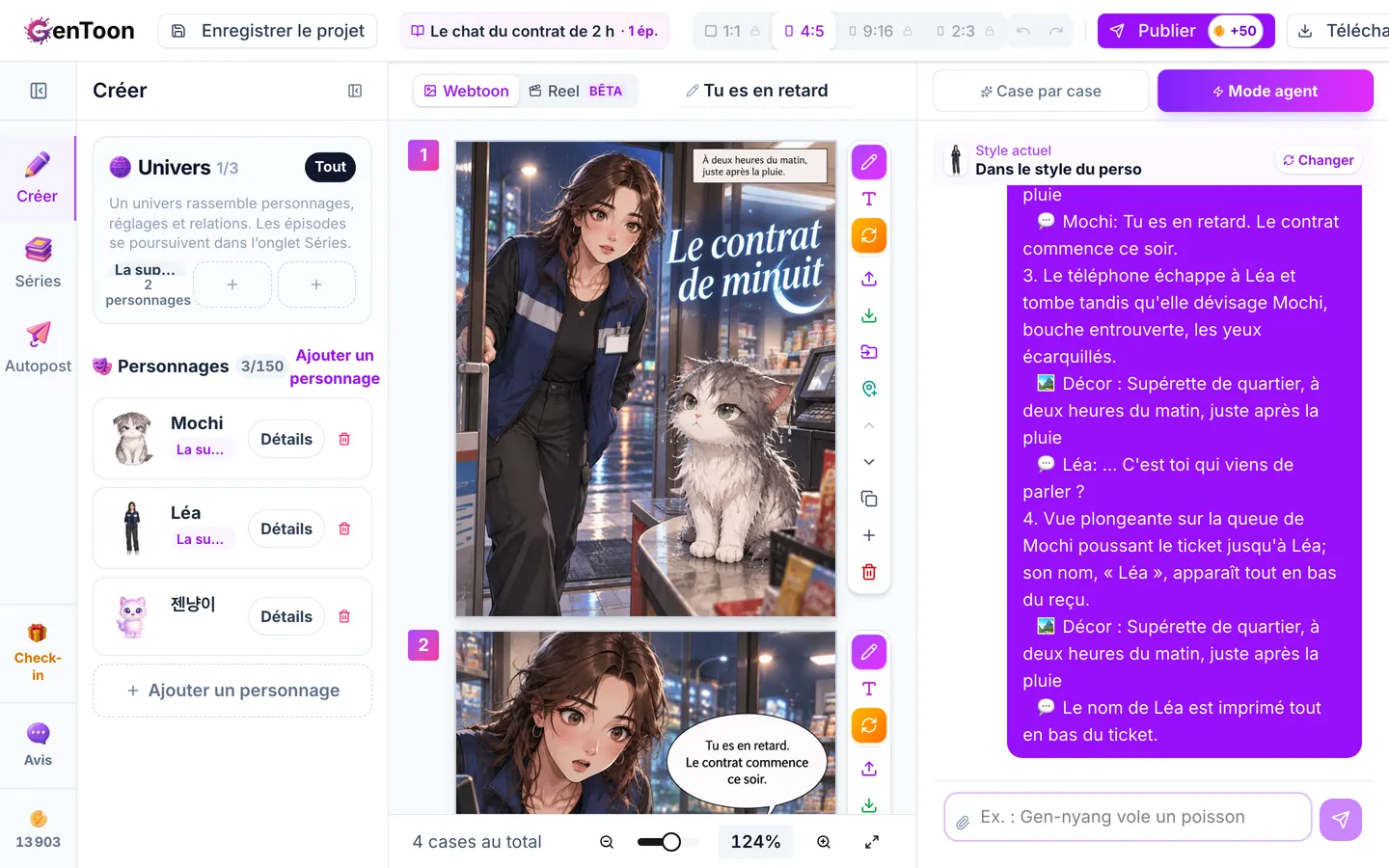
Task: Click Publier button
Action: click(1185, 31)
